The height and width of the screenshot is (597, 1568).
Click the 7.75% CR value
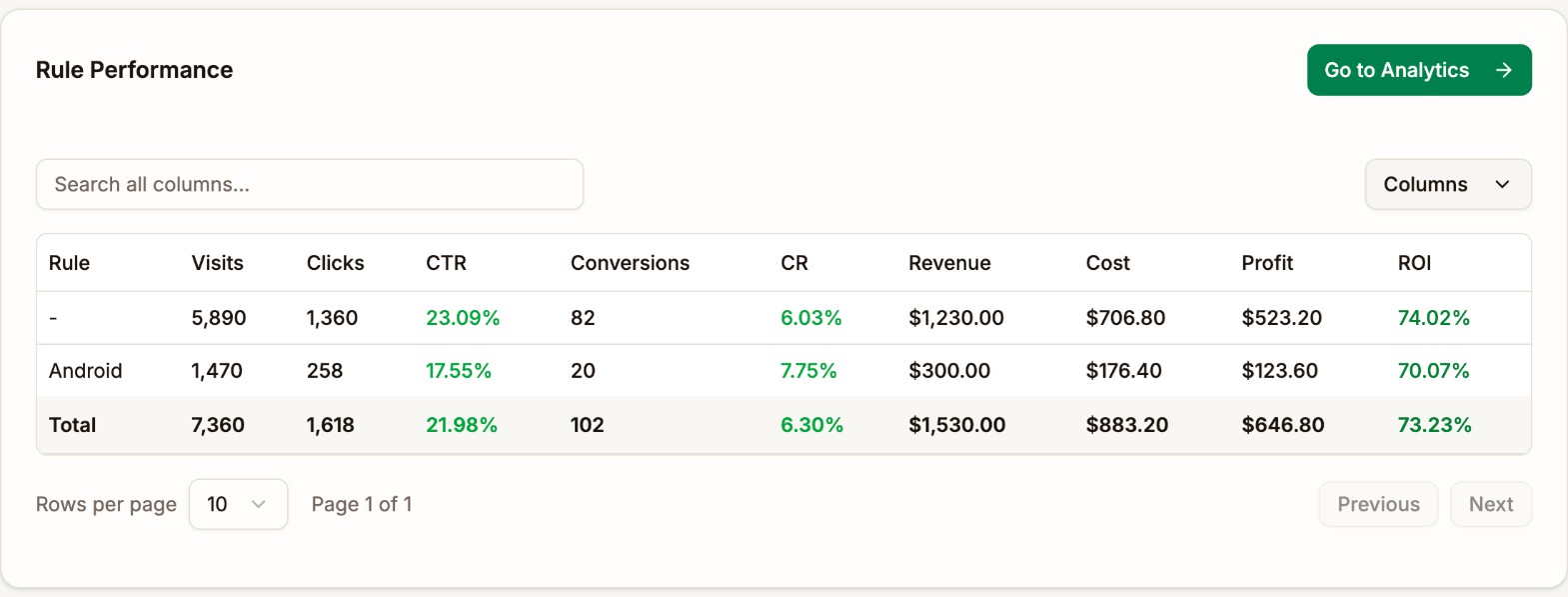pyautogui.click(x=808, y=371)
